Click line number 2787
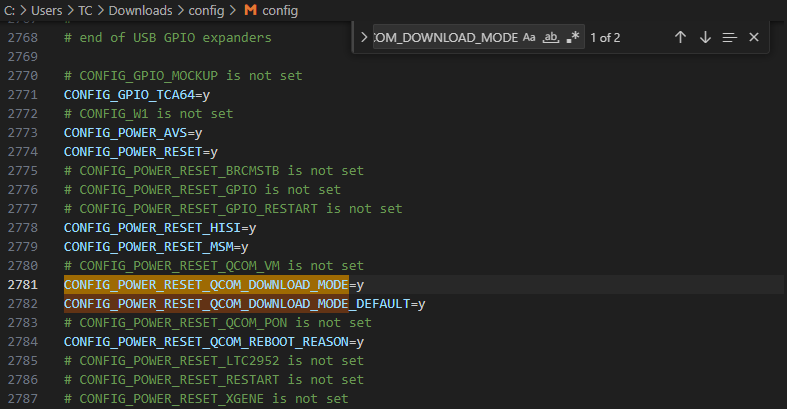This screenshot has height=409, width=787. pos(23,398)
